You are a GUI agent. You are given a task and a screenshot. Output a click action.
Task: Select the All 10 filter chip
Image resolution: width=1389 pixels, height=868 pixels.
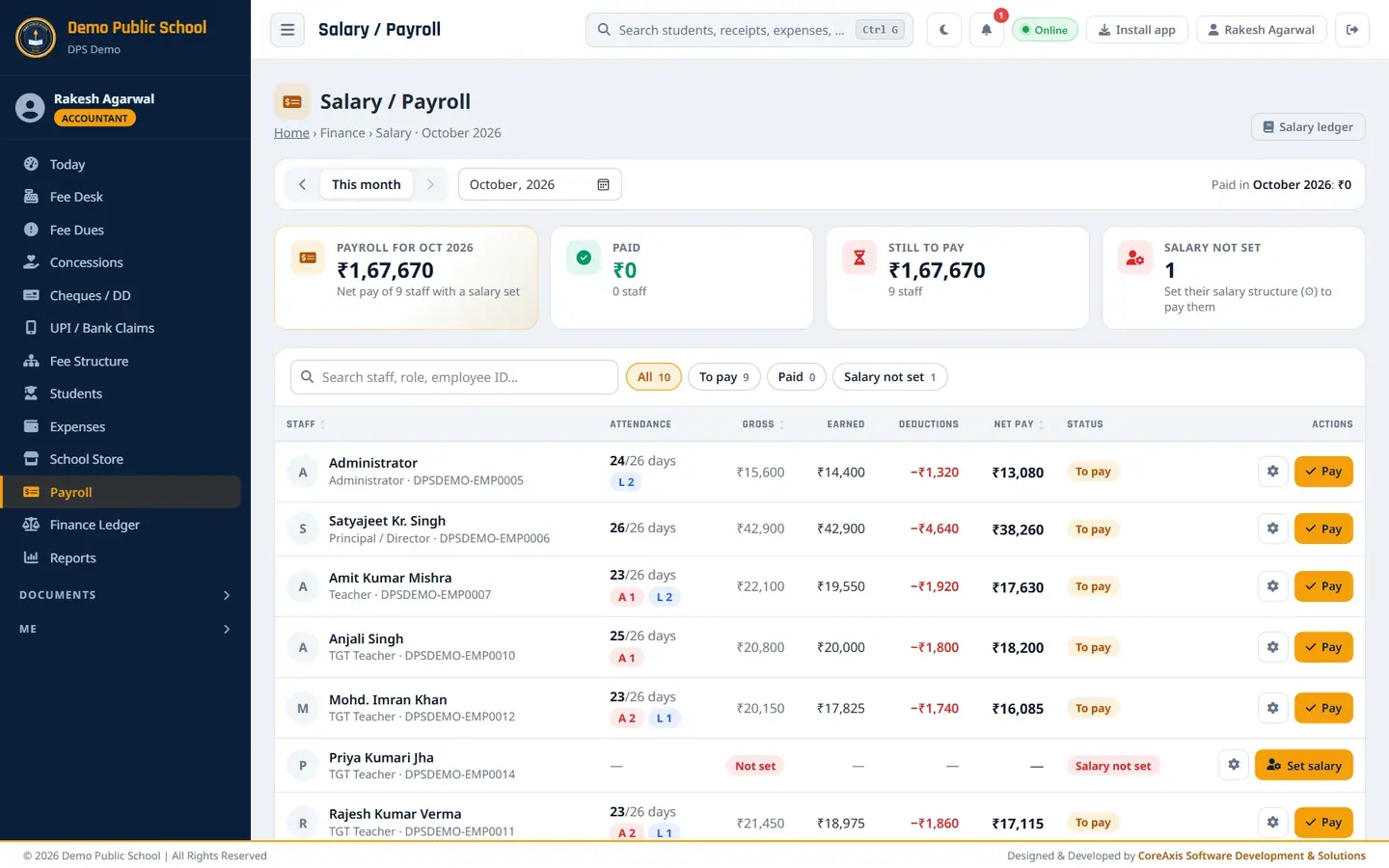point(654,377)
